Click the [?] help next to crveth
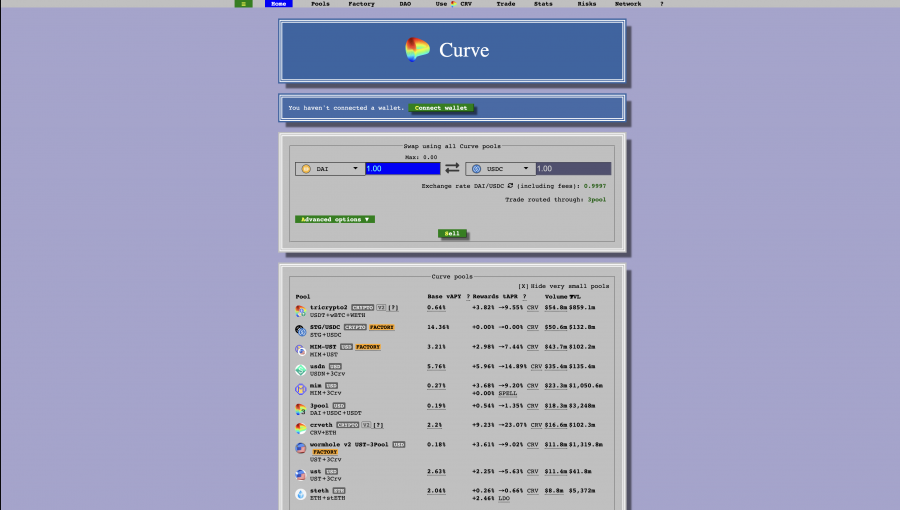Viewport: 900px width, 510px height. [378, 425]
